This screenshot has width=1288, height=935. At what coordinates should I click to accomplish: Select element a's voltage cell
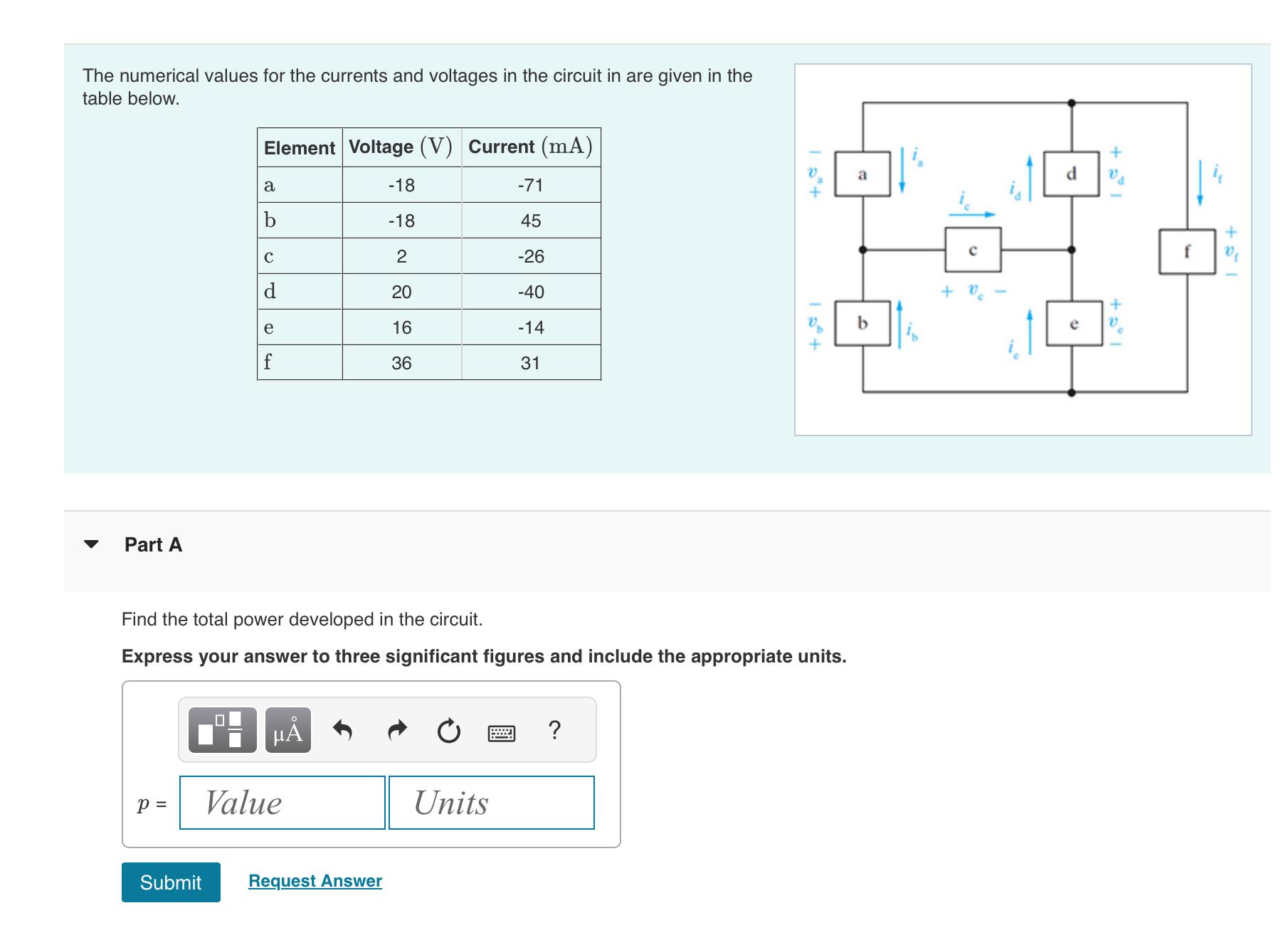[401, 185]
